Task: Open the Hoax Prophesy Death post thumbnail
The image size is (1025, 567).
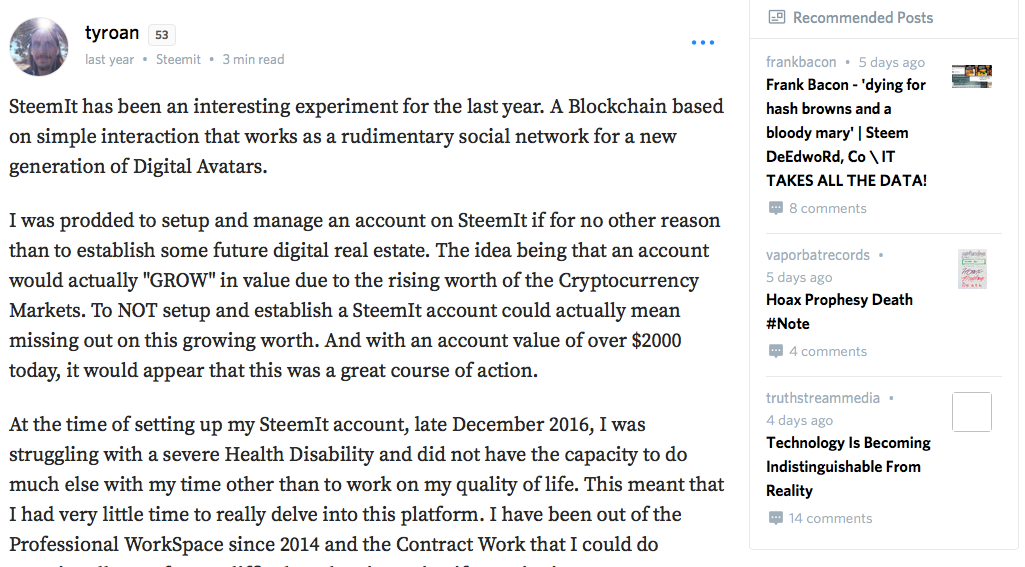Action: pos(972,269)
